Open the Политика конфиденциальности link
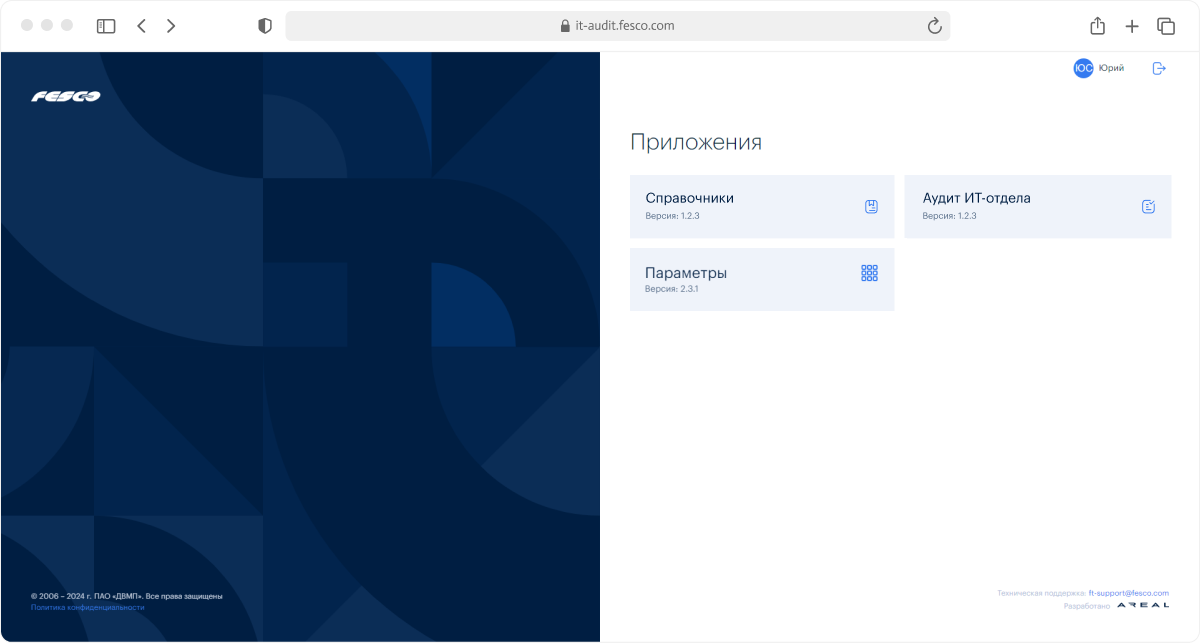The height and width of the screenshot is (643, 1200). (88, 607)
